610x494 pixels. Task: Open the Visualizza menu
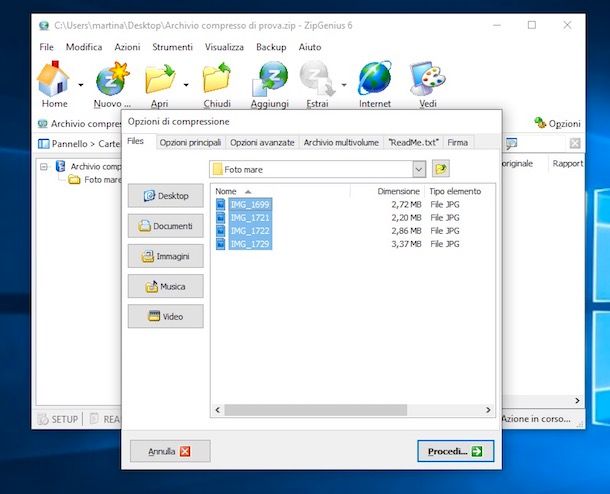(x=224, y=47)
